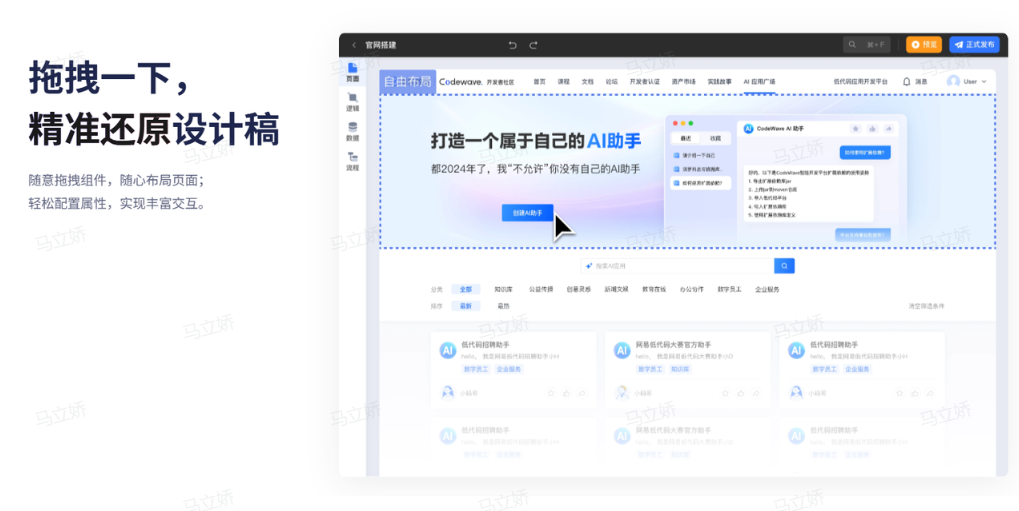Select AI 应用广场 in the navigation bar
Viewport: 1019px width, 511px height.
click(759, 82)
